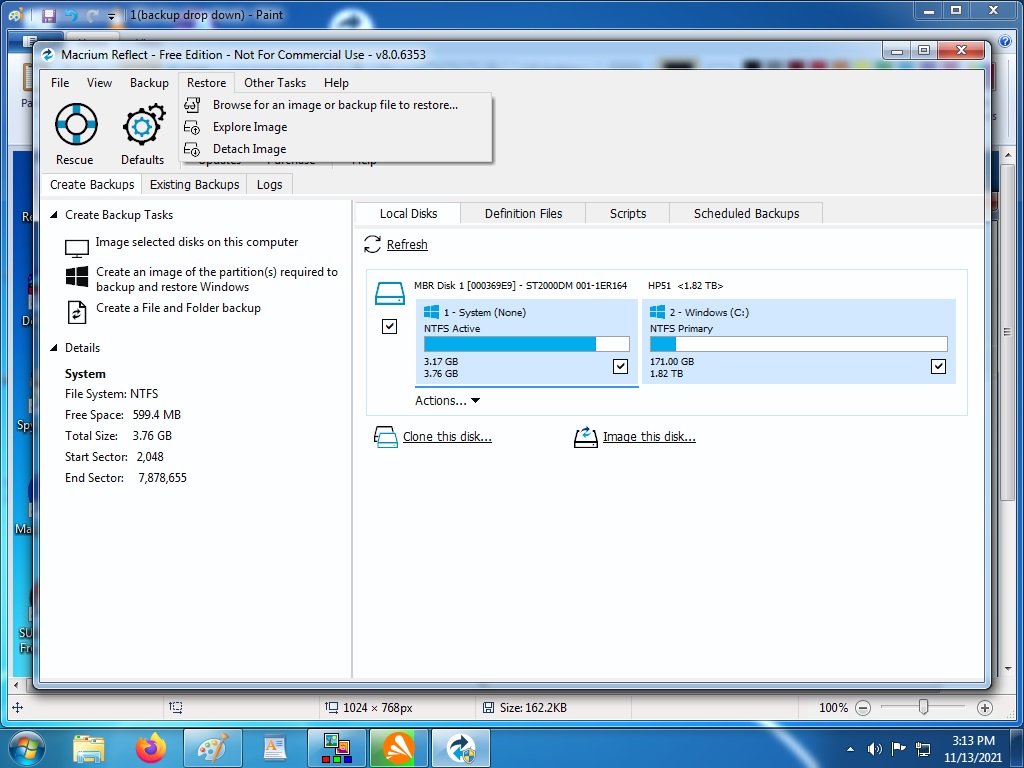Click the Refresh link
This screenshot has height=768, width=1024.
tap(407, 245)
